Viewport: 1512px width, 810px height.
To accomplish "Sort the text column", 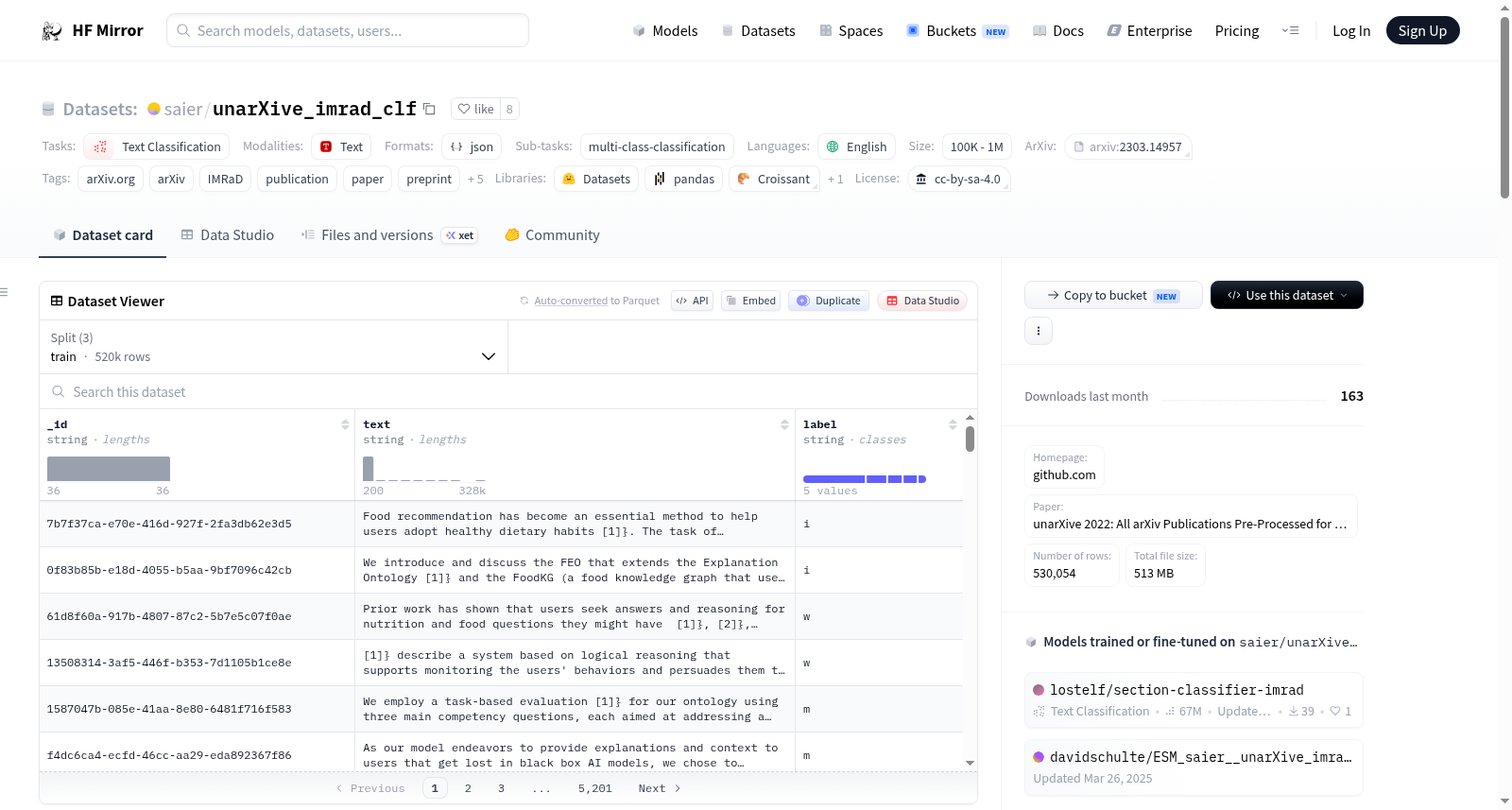I will coord(784,424).
